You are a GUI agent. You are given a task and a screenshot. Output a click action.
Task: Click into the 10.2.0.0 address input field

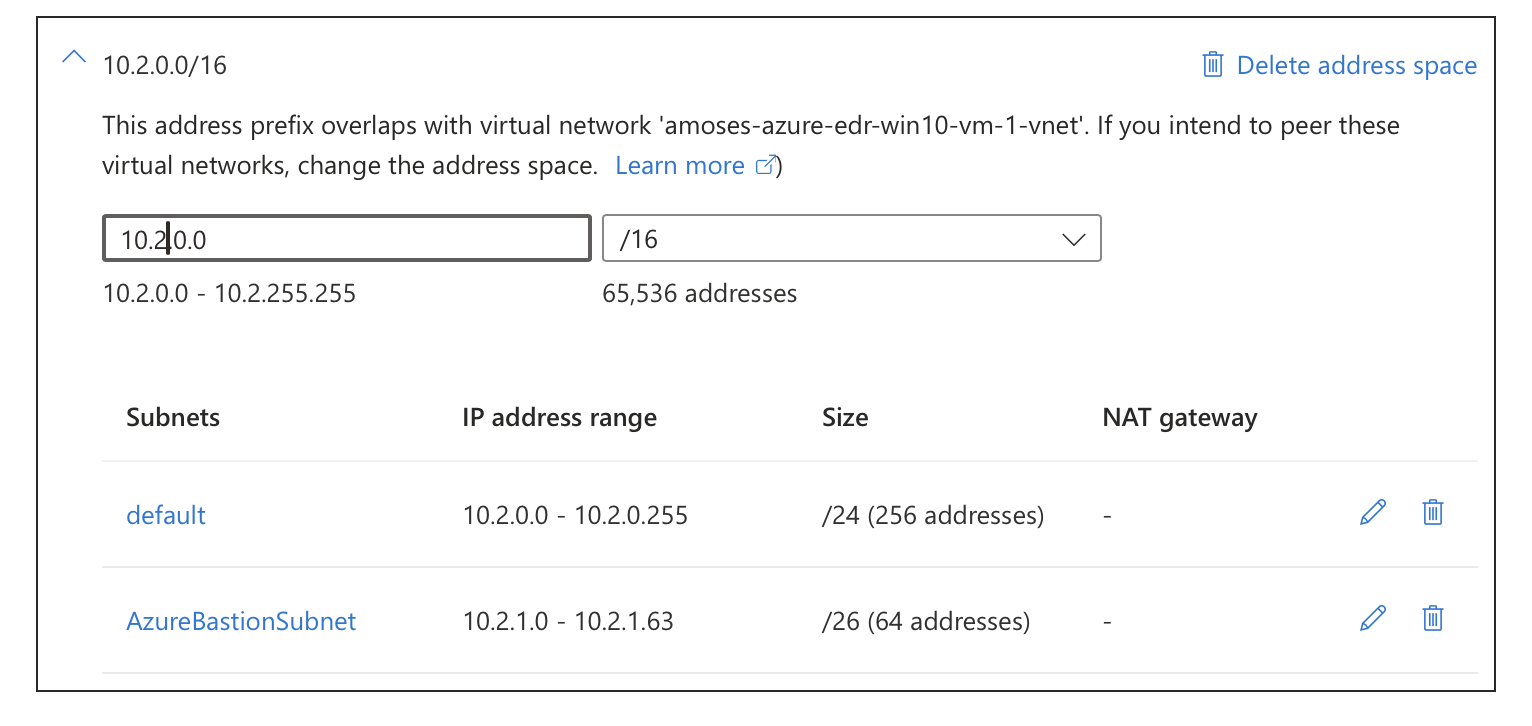(x=347, y=239)
